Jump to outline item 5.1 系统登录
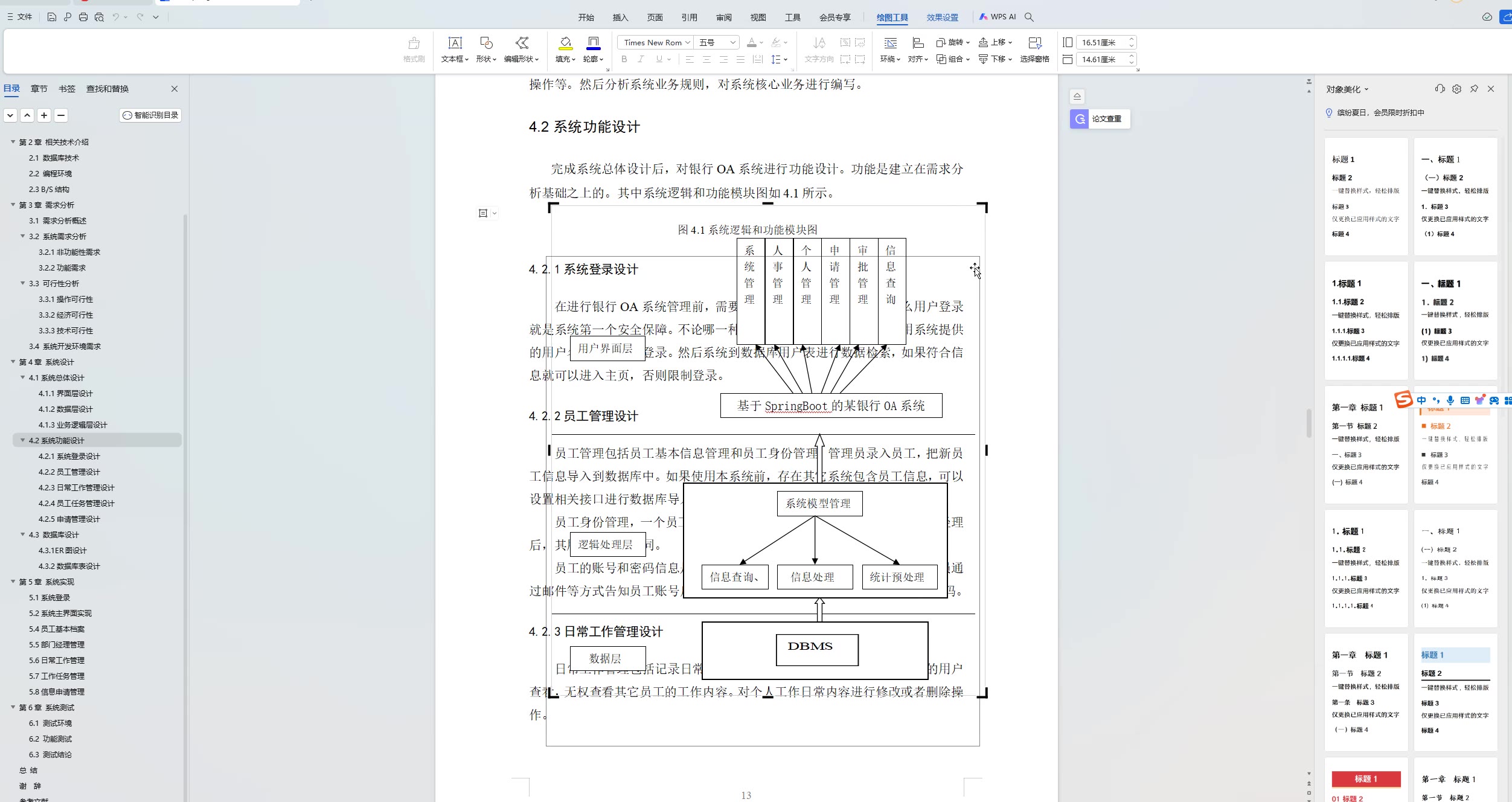Viewport: 1512px width, 802px height. pos(50,597)
